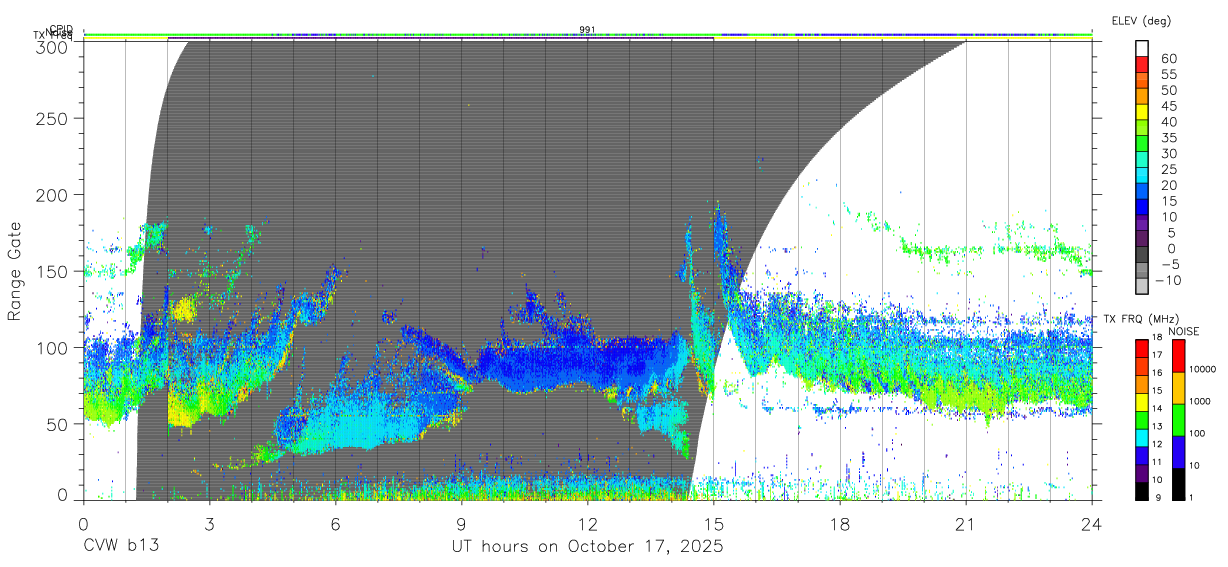Click the ELEV scale label −10
Viewport: 1228px width, 567px height.
tap(1168, 281)
